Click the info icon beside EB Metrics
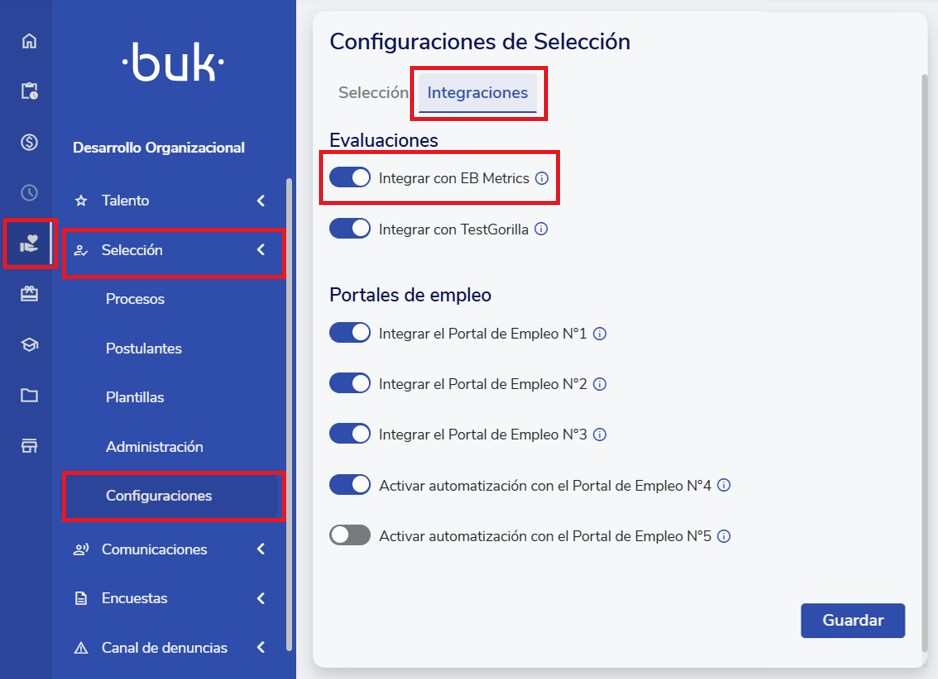This screenshot has width=938, height=679. [x=542, y=178]
